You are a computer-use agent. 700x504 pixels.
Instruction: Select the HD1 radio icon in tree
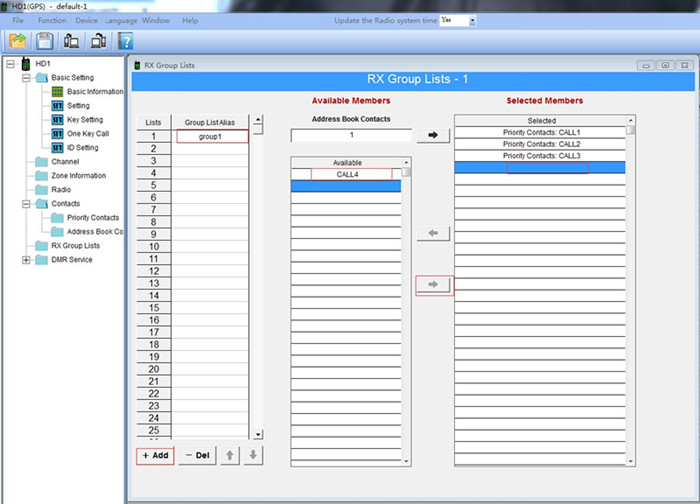point(26,64)
